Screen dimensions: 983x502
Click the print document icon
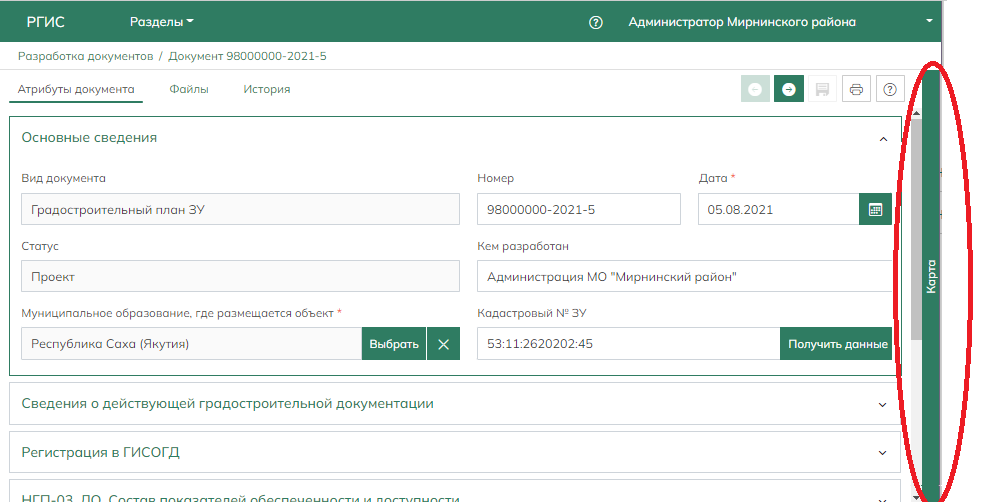click(856, 89)
